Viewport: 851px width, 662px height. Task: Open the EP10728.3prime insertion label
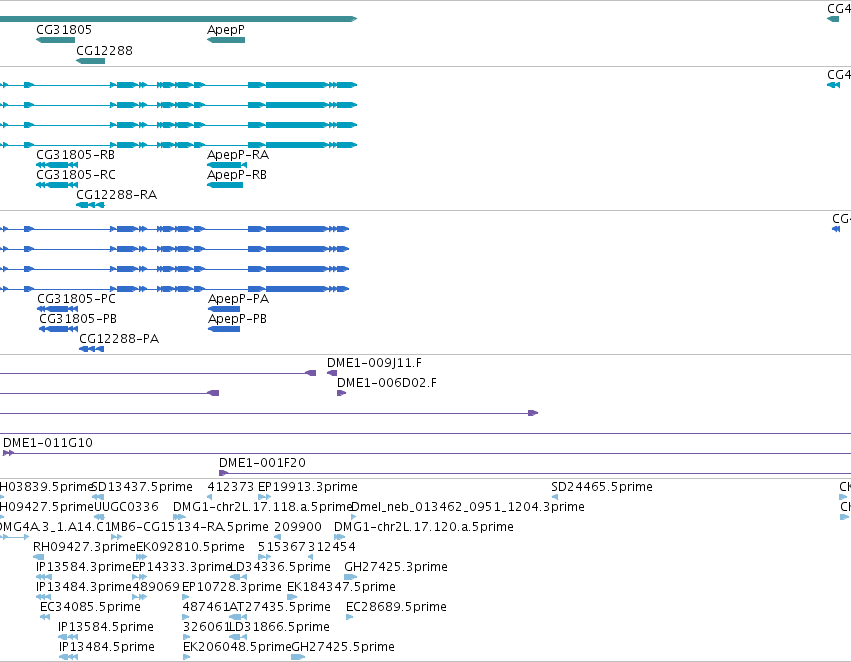[232, 587]
